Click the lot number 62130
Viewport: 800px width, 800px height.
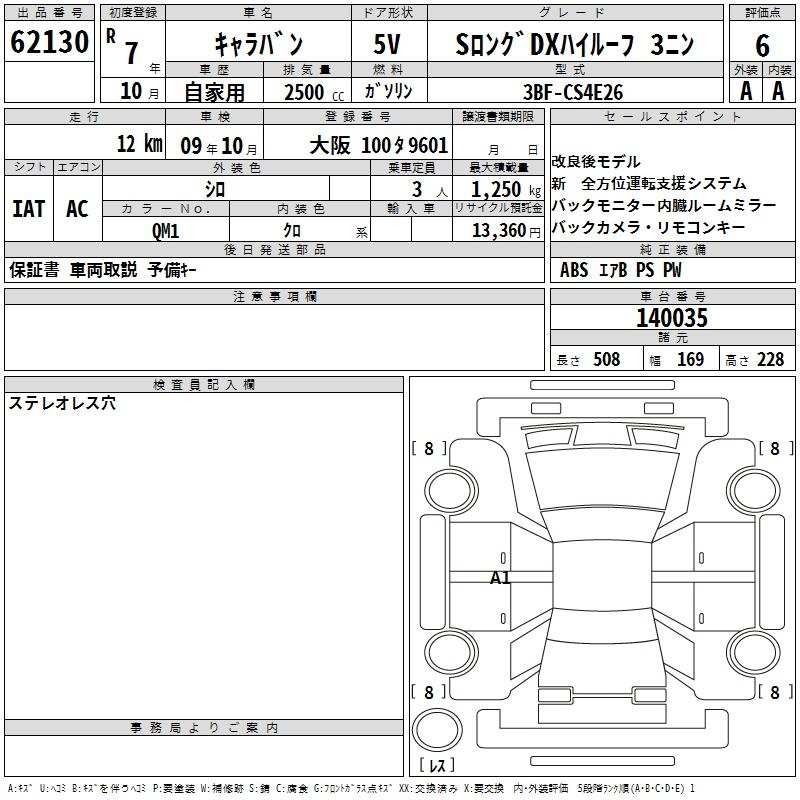(x=49, y=43)
